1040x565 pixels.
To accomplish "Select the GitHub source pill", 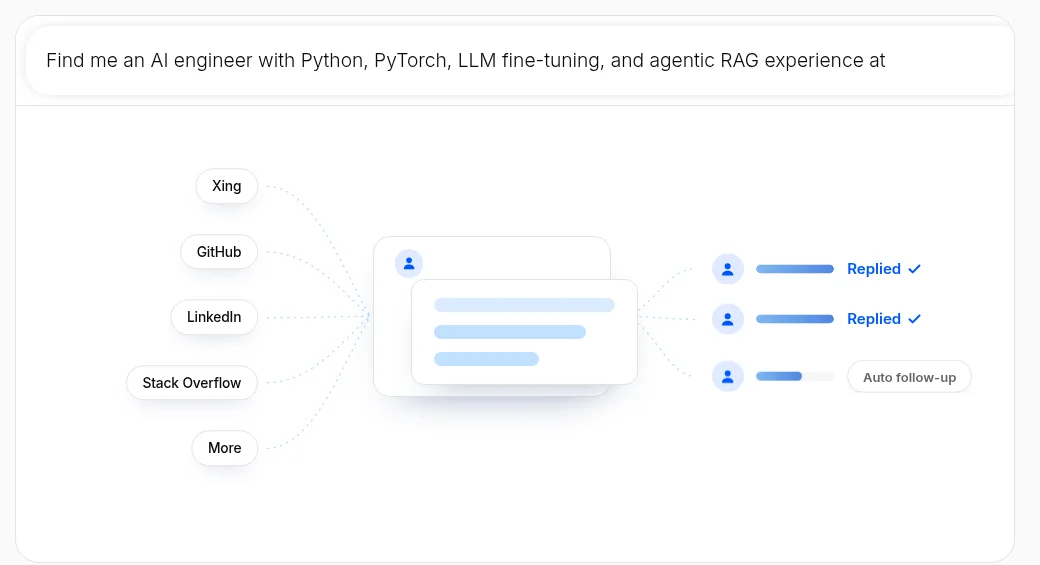I will (x=219, y=252).
